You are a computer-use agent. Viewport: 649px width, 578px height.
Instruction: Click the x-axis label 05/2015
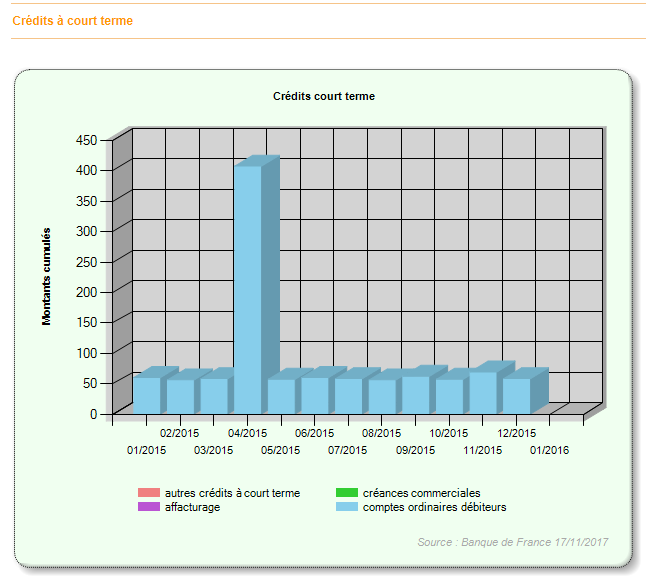(280, 450)
